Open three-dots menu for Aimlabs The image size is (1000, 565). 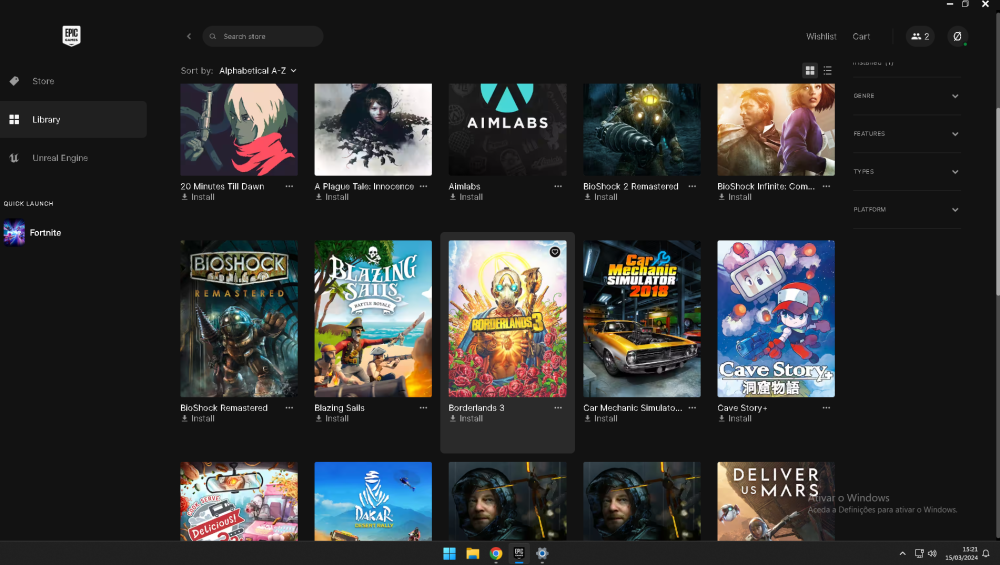pos(558,186)
